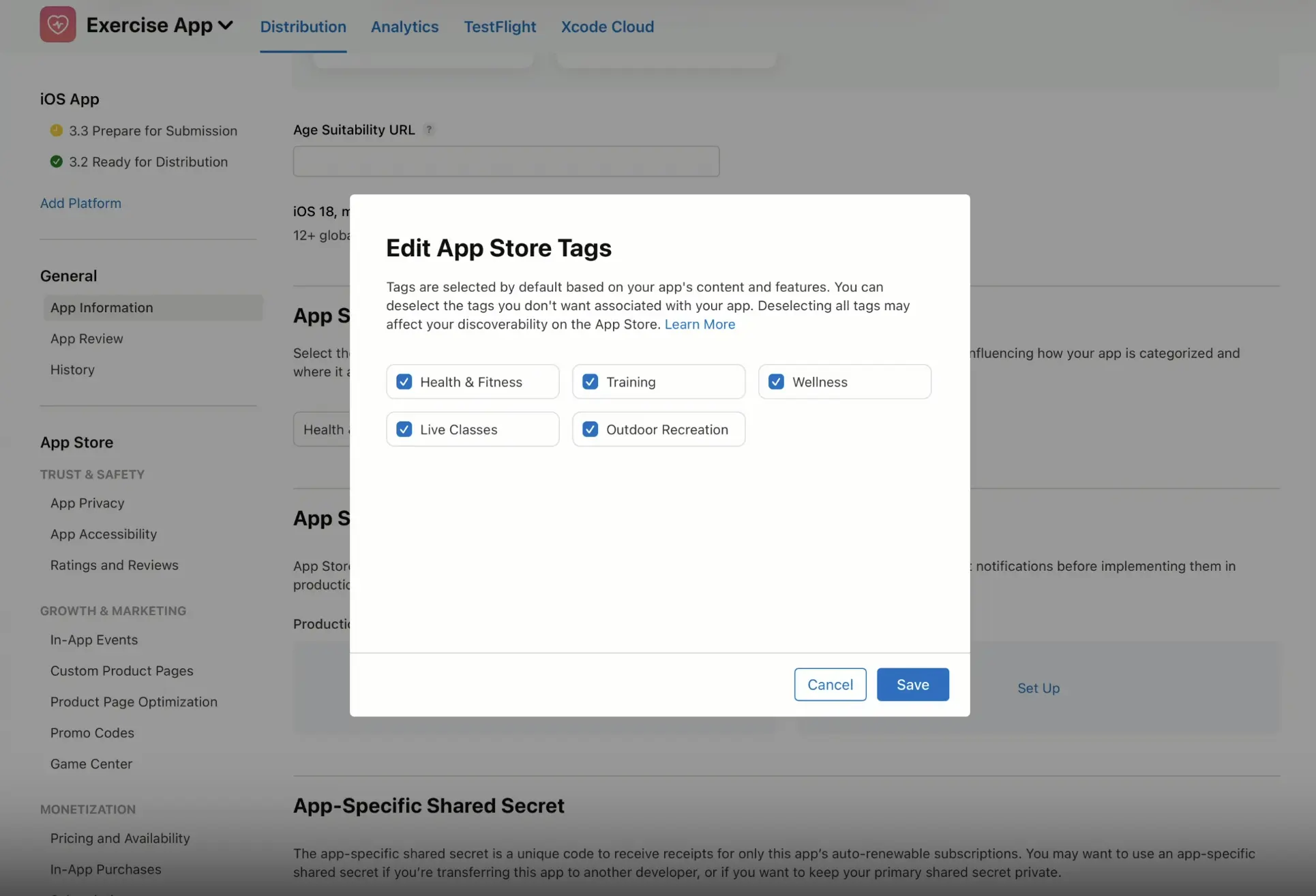This screenshot has width=1316, height=896.
Task: Click the App-Specific Shared Secret heading
Action: 428,806
